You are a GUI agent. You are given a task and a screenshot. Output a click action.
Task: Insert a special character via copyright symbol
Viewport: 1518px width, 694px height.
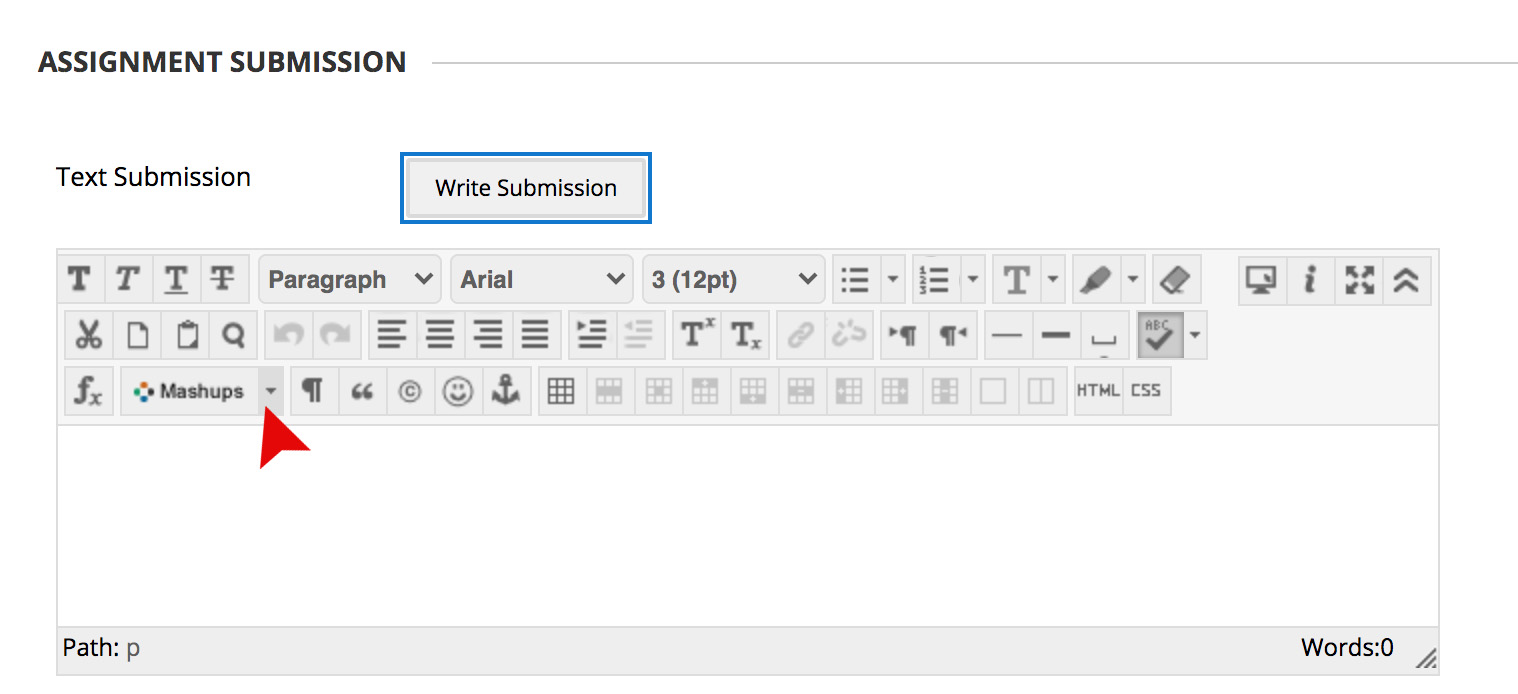tap(410, 391)
